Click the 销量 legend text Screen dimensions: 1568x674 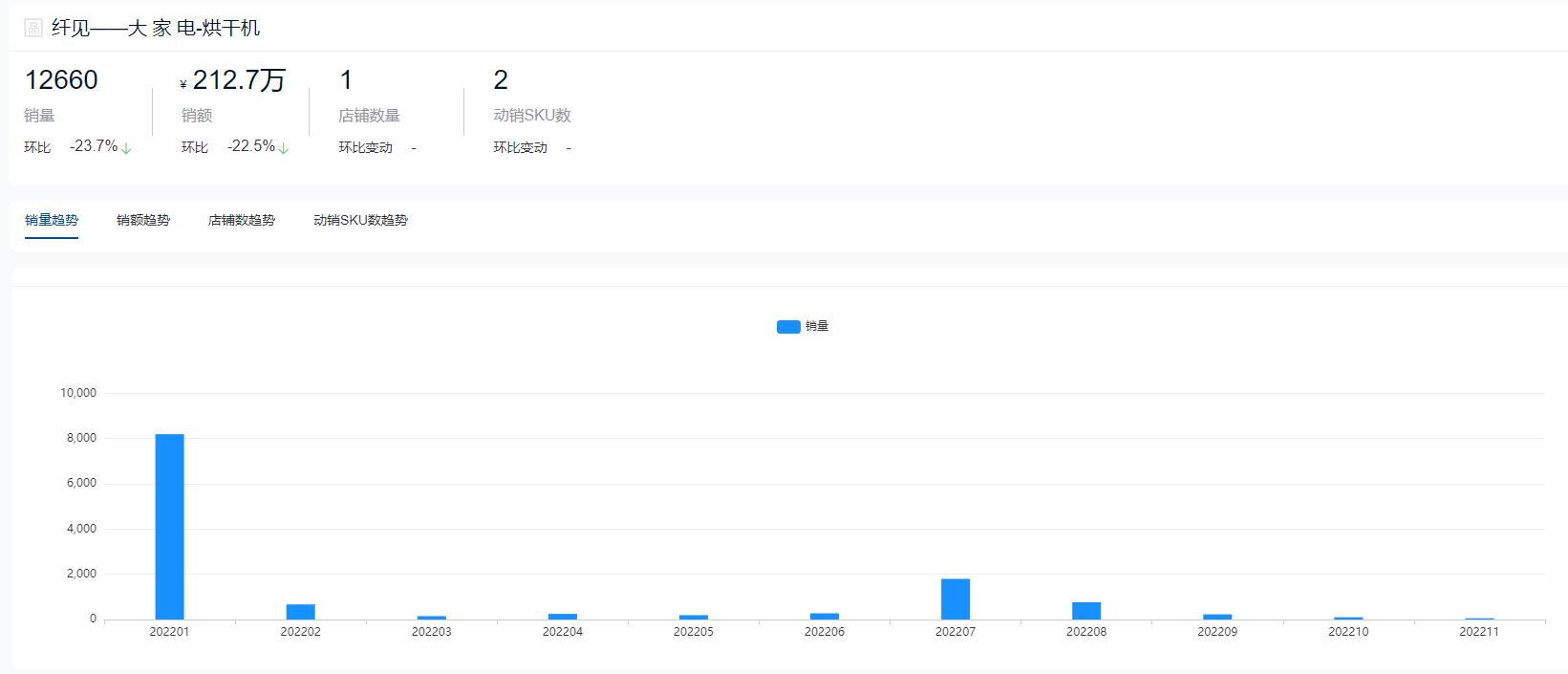click(x=817, y=327)
